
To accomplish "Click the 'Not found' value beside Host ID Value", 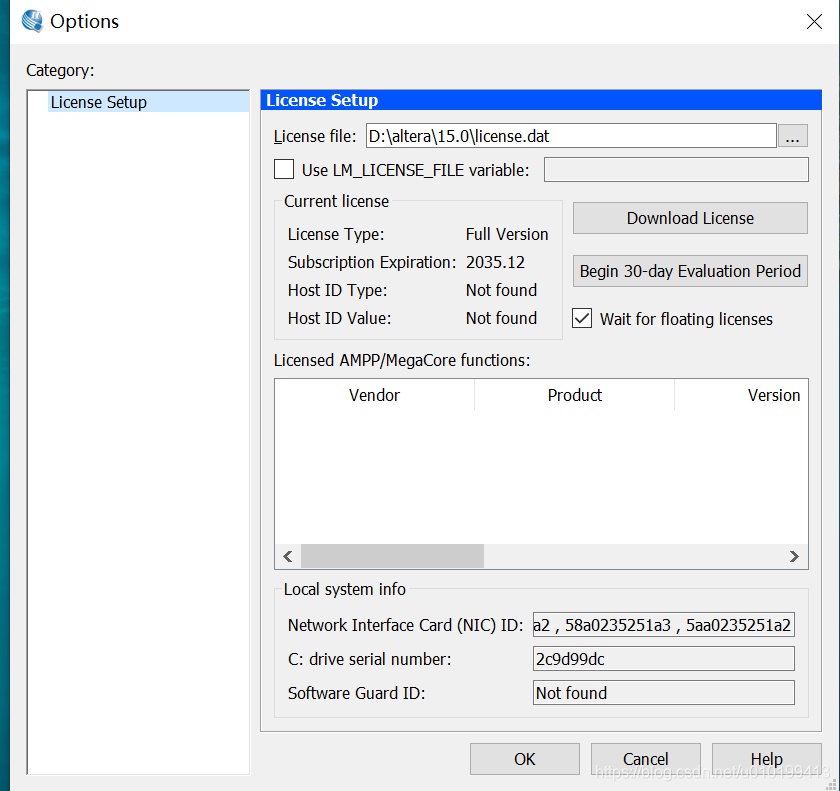I will [x=501, y=318].
